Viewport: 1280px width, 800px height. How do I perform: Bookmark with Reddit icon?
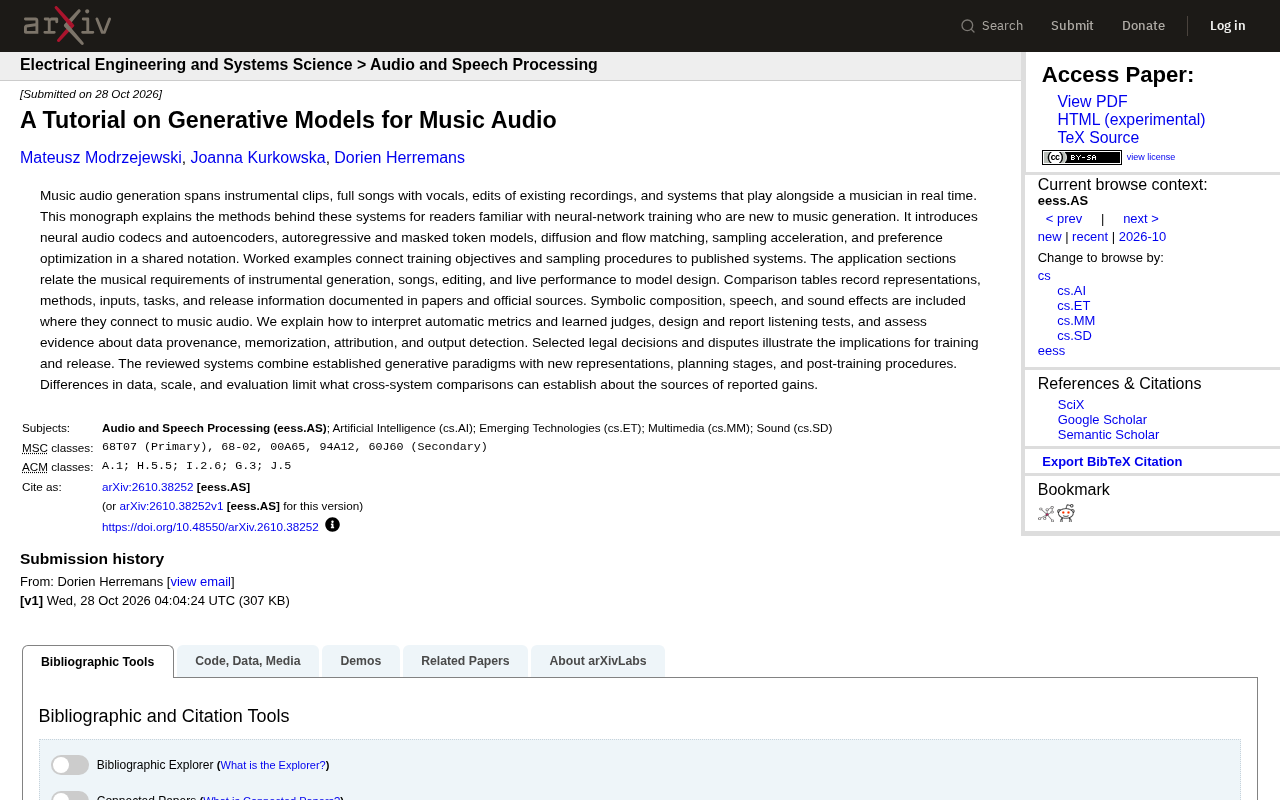coord(1066,513)
